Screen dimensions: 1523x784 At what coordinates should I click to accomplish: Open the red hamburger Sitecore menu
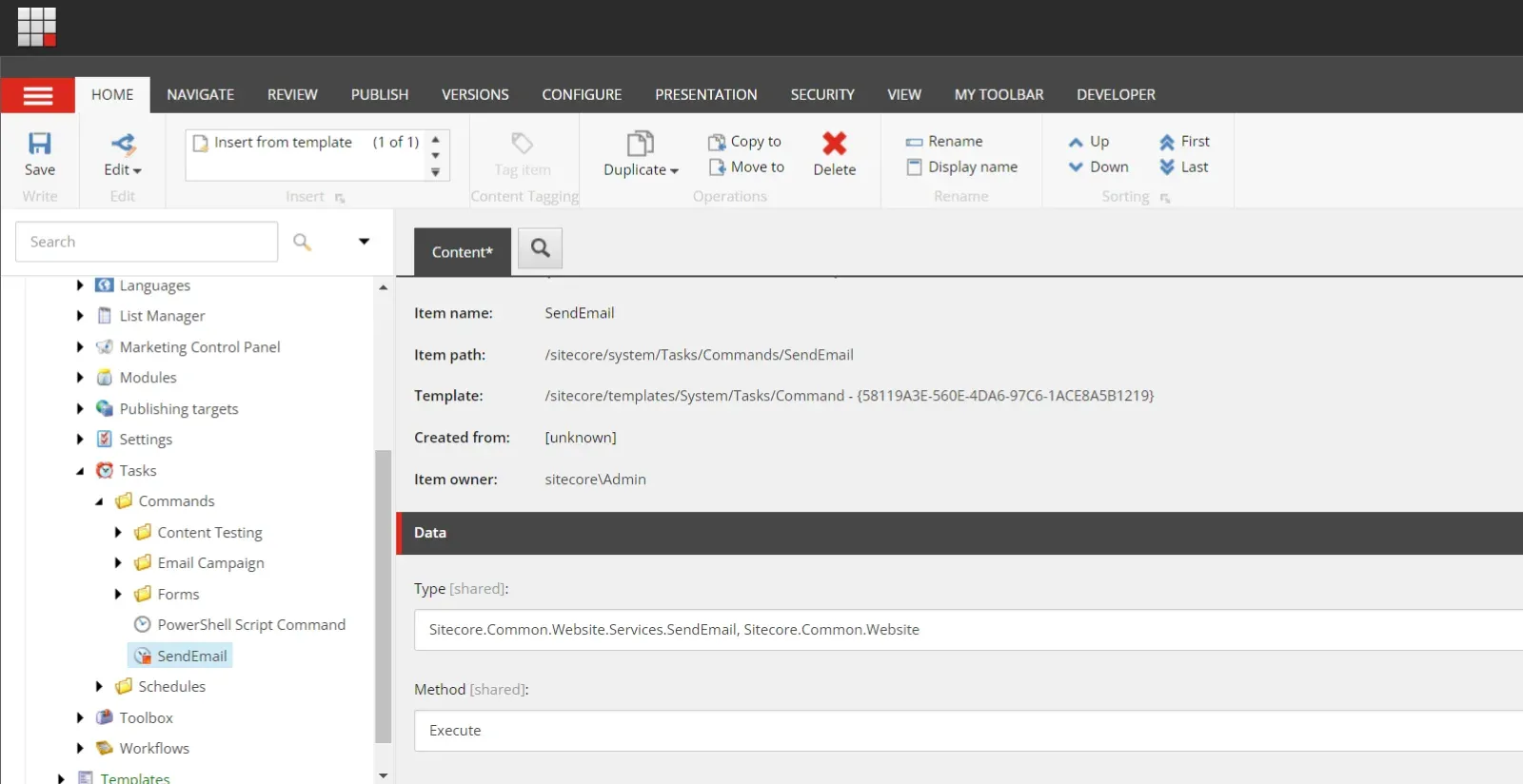(38, 95)
